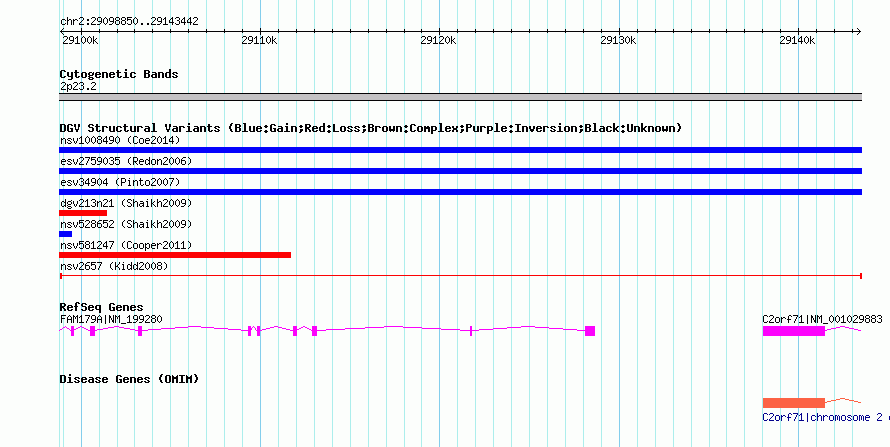This screenshot has width=890, height=447.
Task: Click the Cytogenetic Bands track title
Action: click(x=119, y=74)
